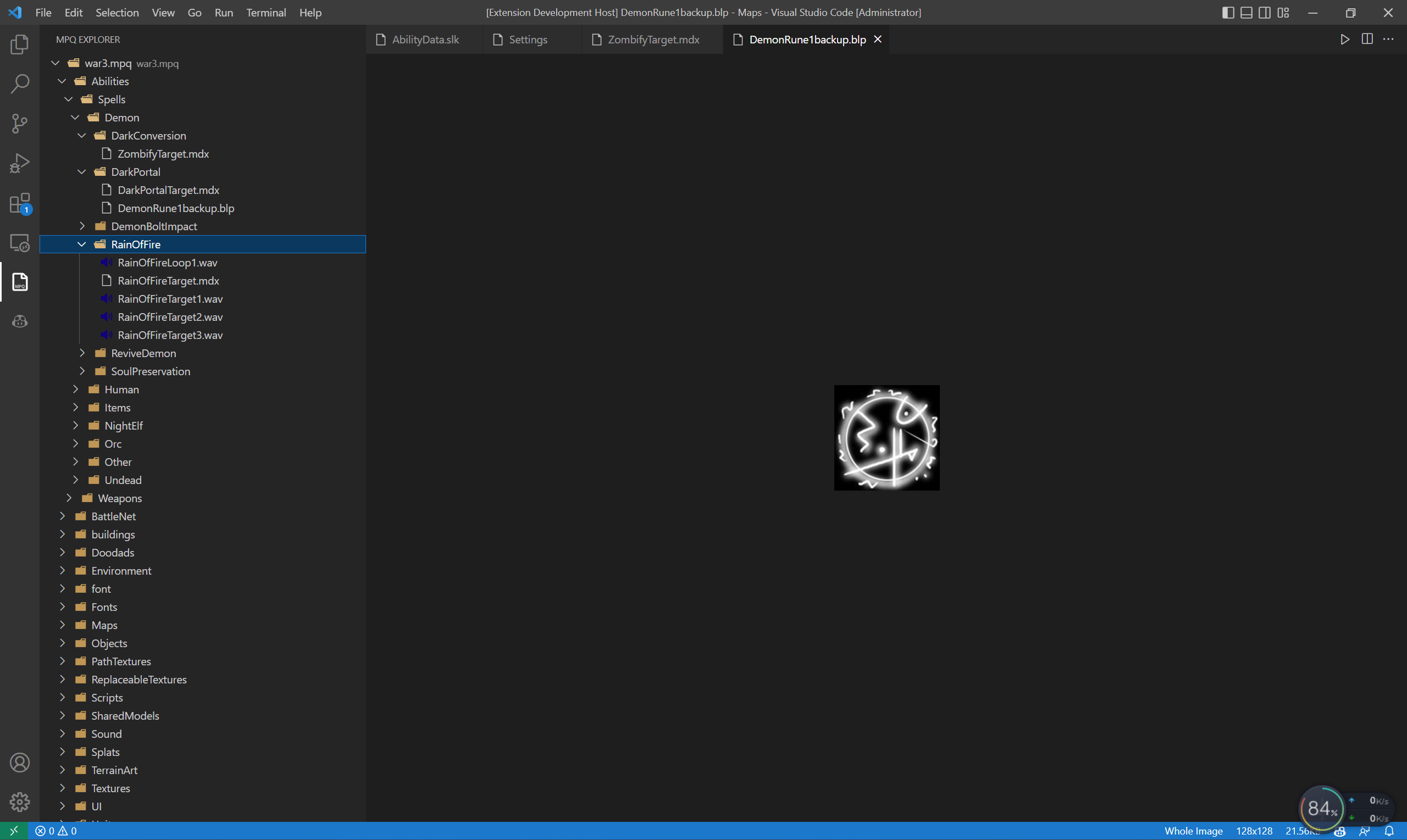The image size is (1407, 840).
Task: Open notifications bell in status bar
Action: pos(1389,831)
